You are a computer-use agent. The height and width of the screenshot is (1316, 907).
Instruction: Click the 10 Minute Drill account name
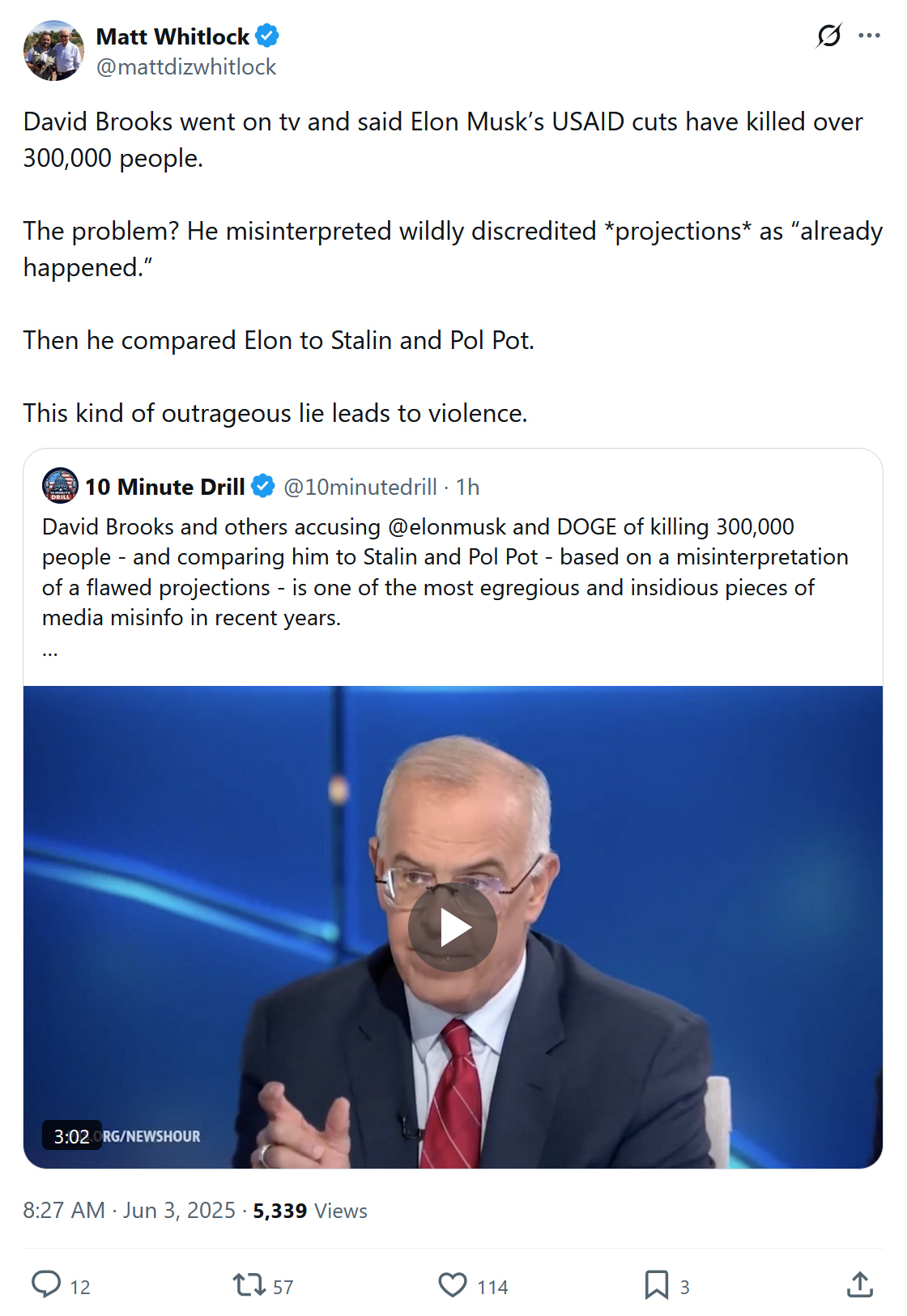point(165,487)
